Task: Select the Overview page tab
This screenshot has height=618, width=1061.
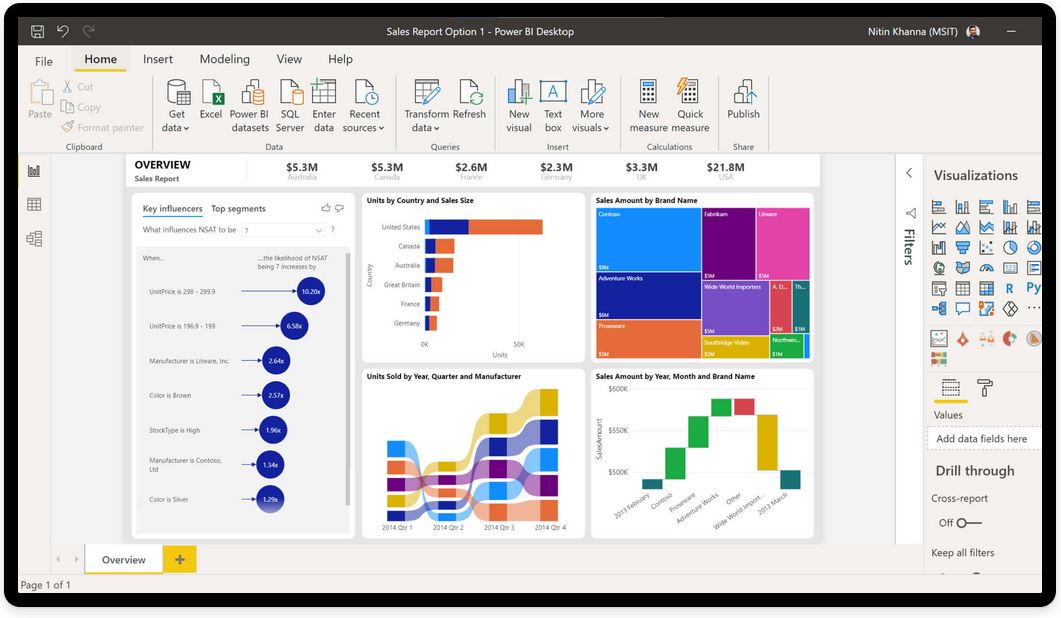Action: pos(124,560)
